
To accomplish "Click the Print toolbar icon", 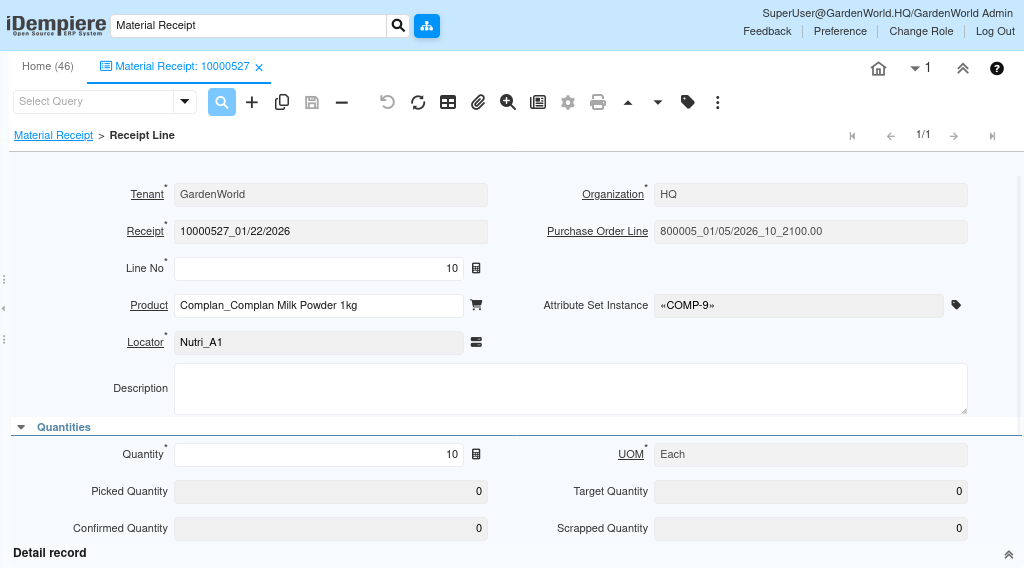I will (598, 102).
